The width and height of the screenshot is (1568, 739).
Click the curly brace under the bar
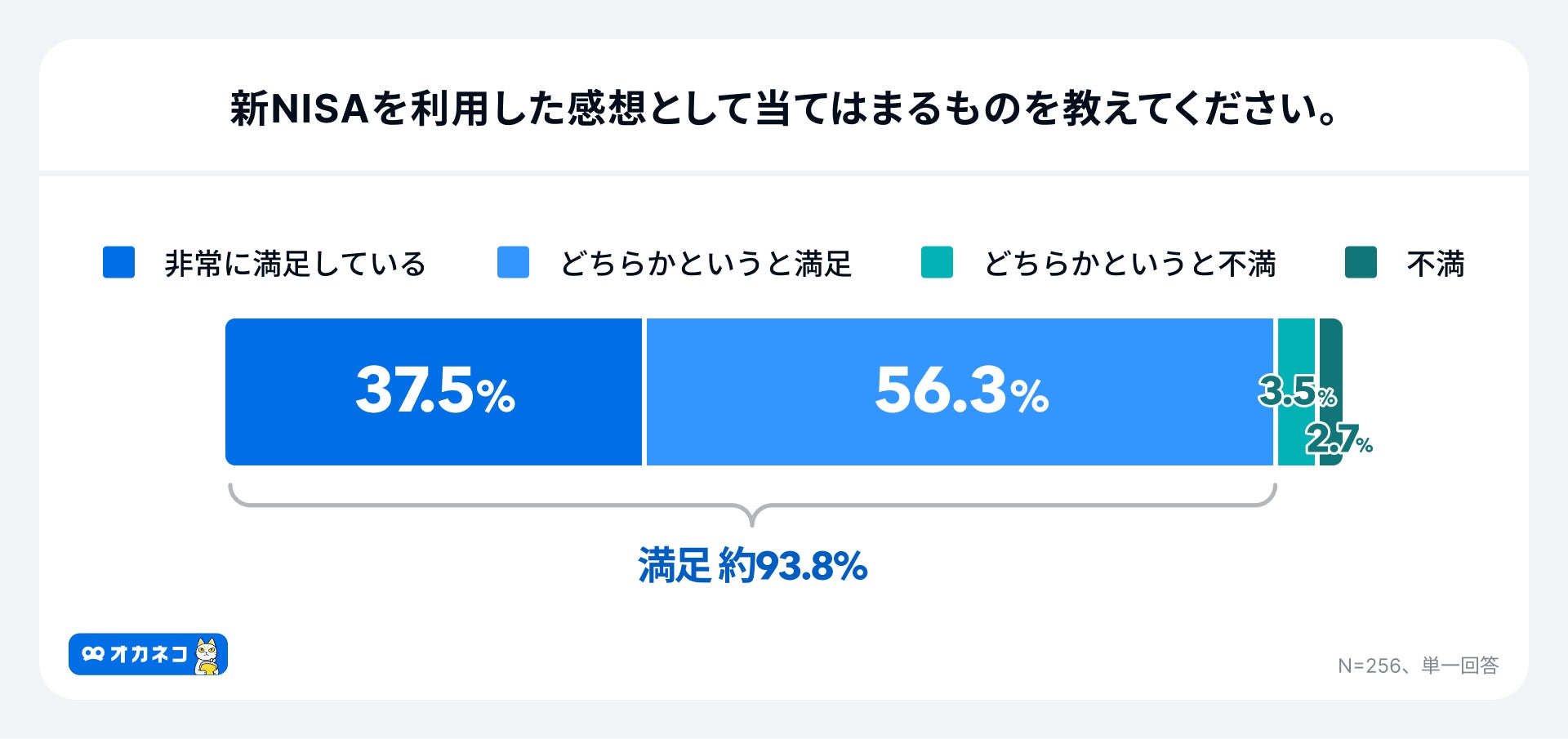pyautogui.click(x=752, y=505)
